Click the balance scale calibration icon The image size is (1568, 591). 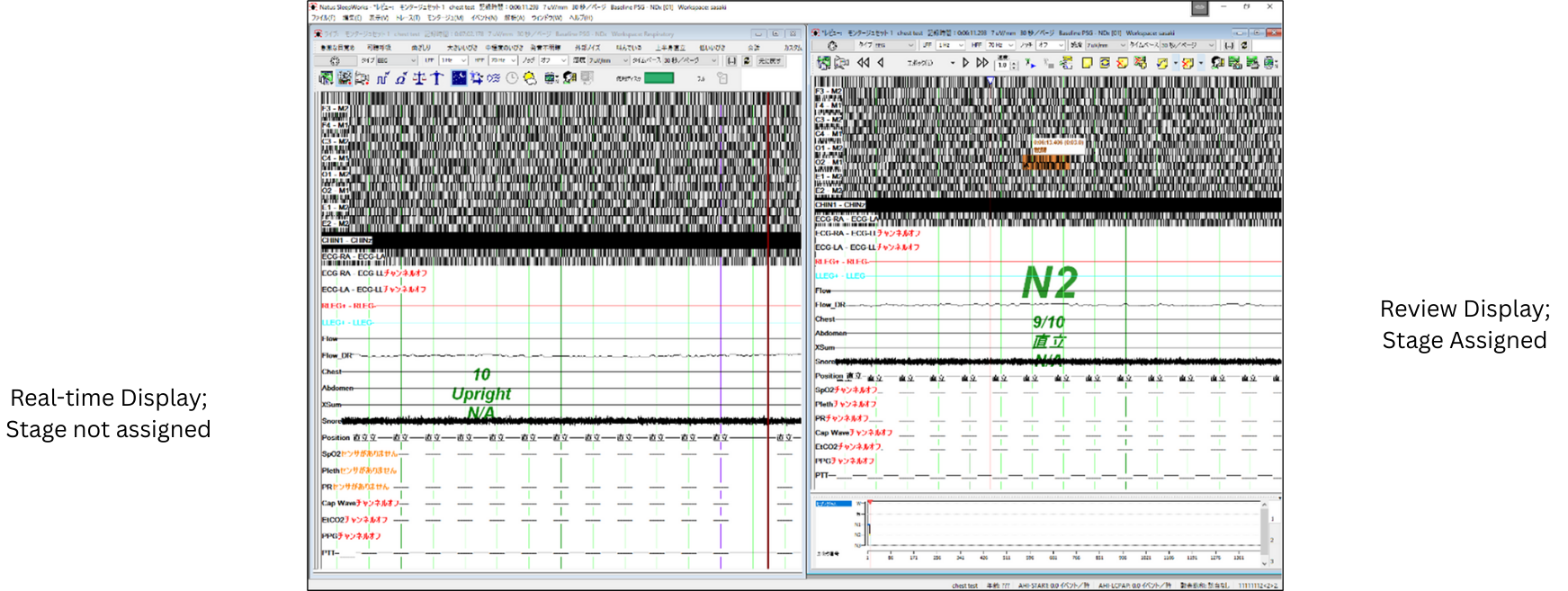click(419, 78)
